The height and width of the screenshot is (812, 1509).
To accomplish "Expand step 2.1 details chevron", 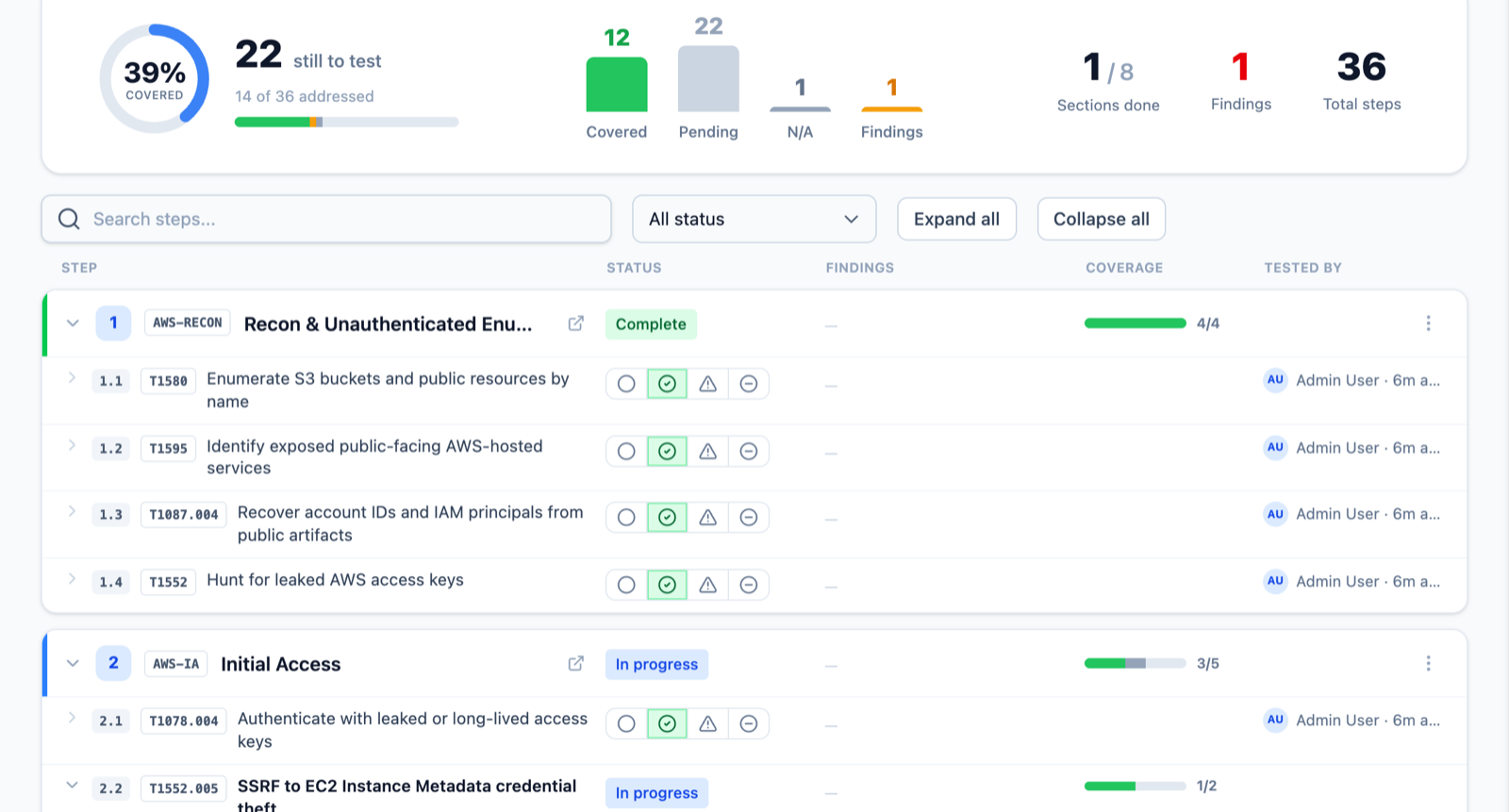I will click(x=72, y=718).
